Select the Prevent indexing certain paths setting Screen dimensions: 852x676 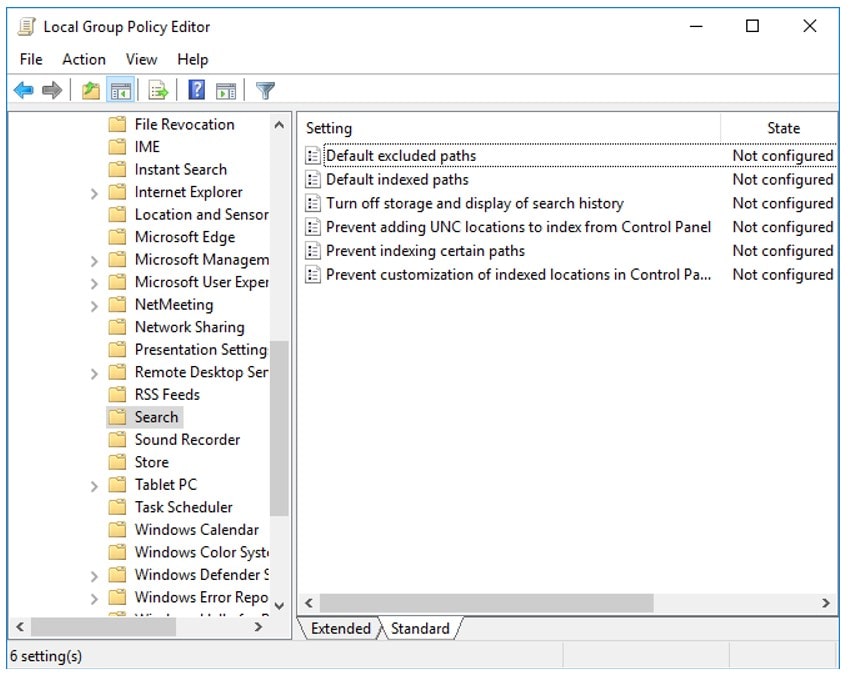point(425,250)
